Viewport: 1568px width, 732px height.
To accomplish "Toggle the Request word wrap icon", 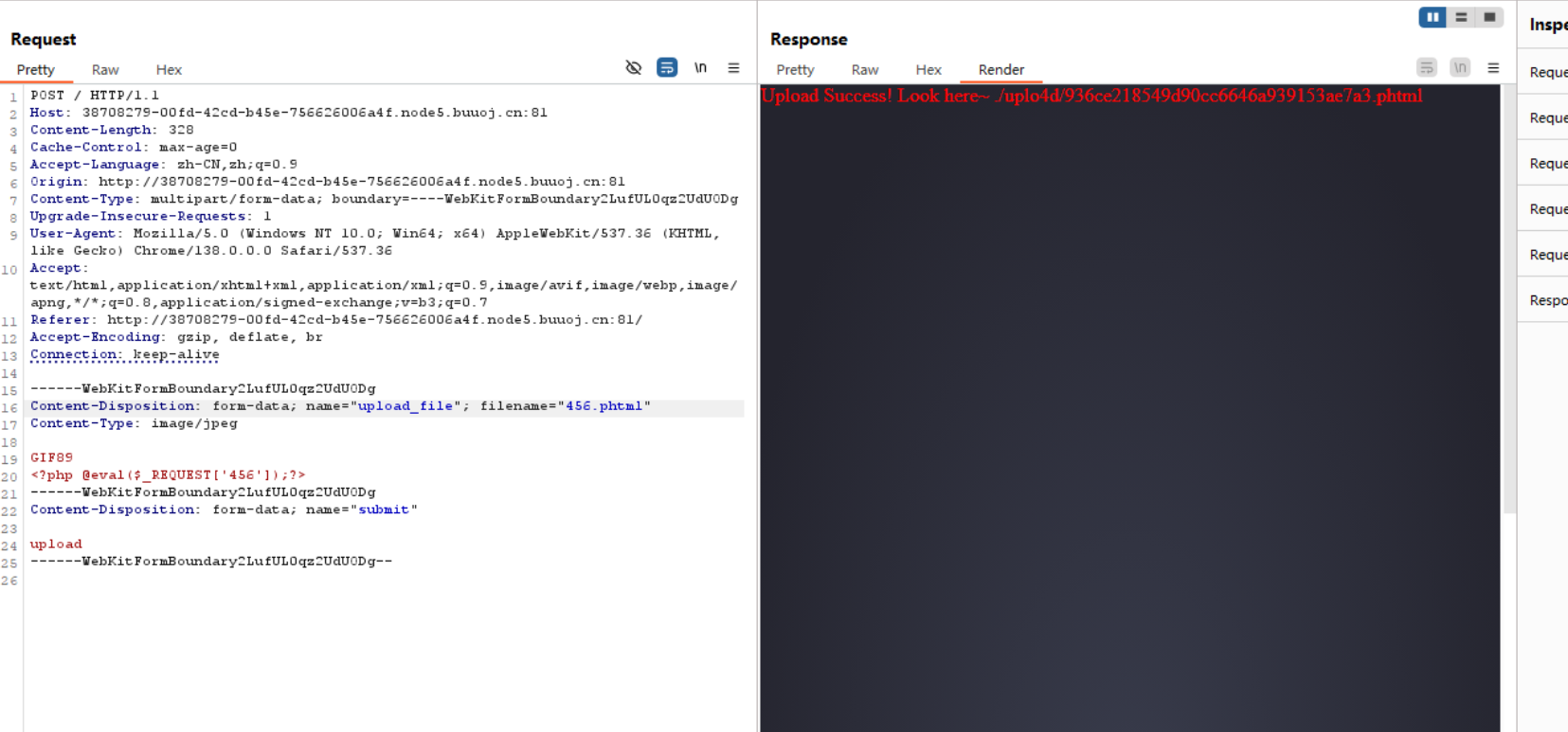I will click(667, 68).
